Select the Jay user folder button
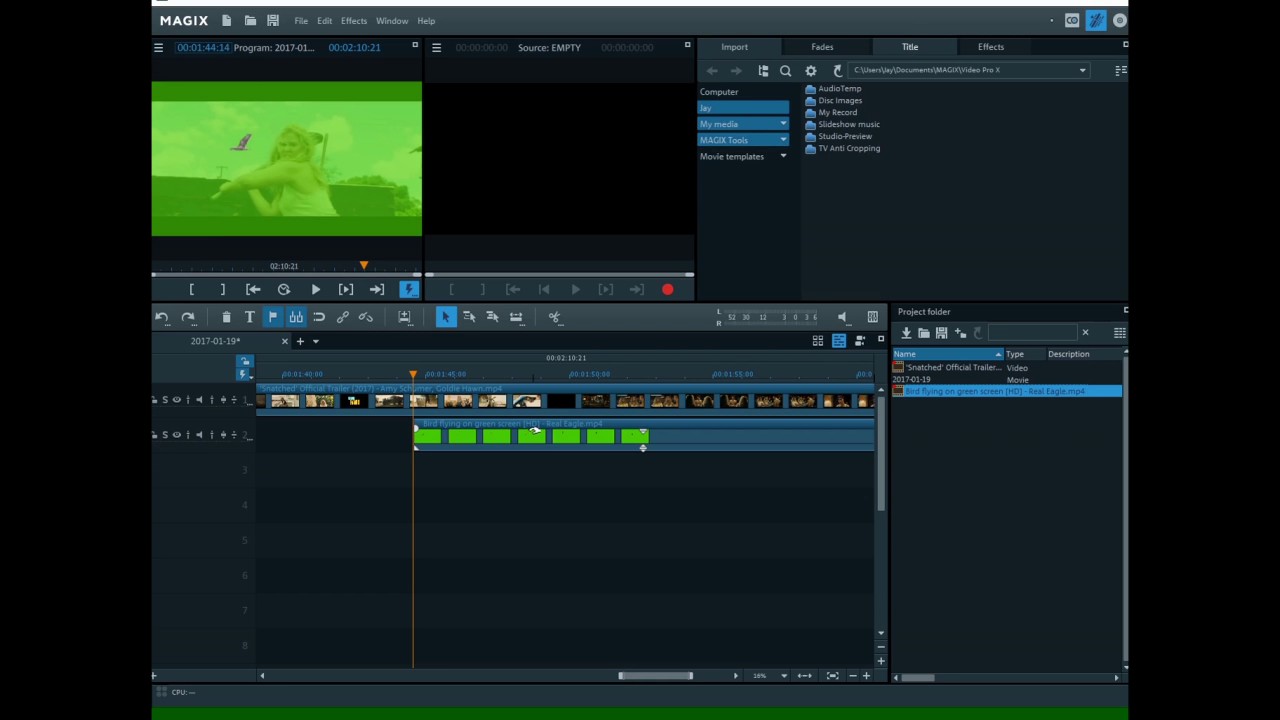The height and width of the screenshot is (720, 1280). point(743,108)
